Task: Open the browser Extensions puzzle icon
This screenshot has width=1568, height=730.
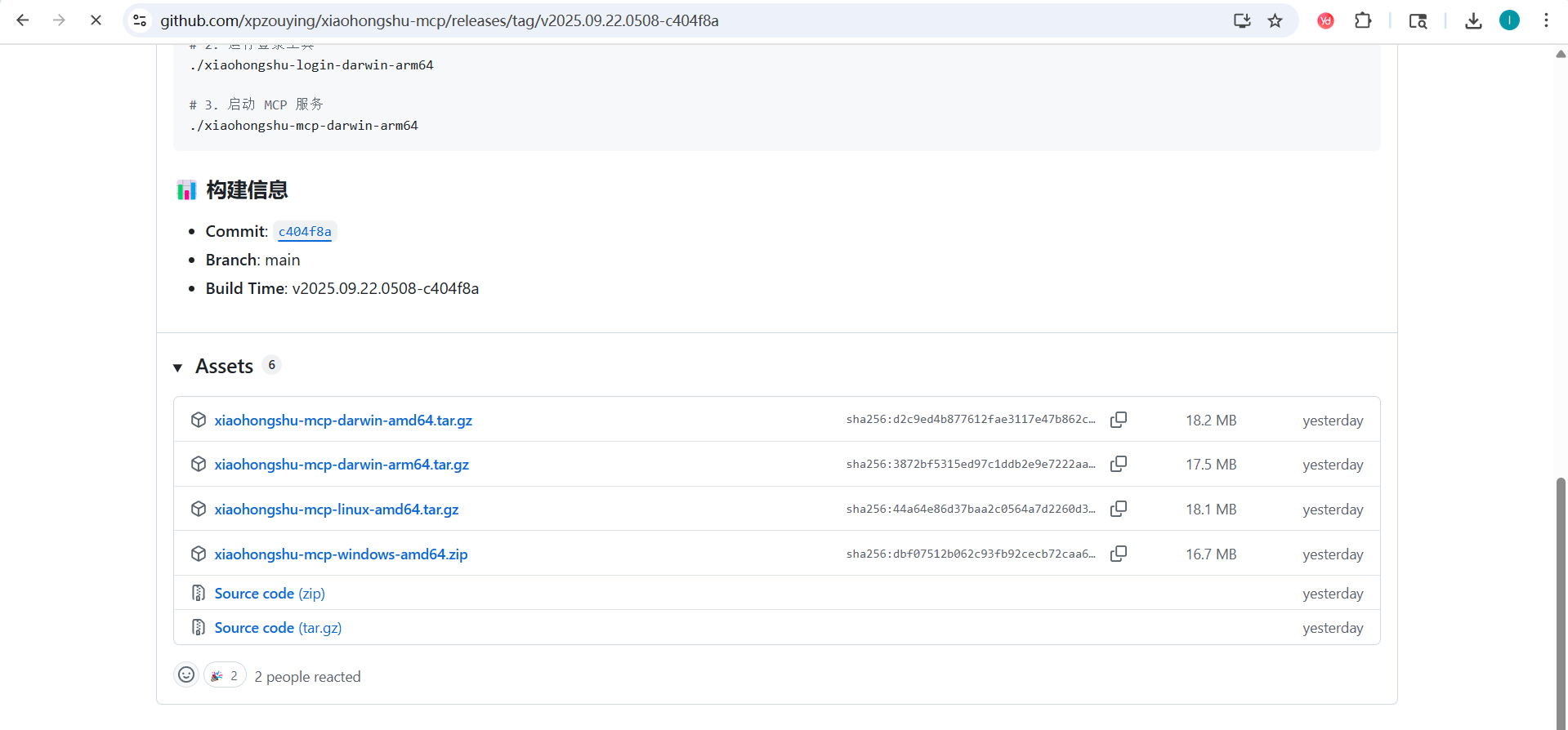Action: tap(1362, 21)
